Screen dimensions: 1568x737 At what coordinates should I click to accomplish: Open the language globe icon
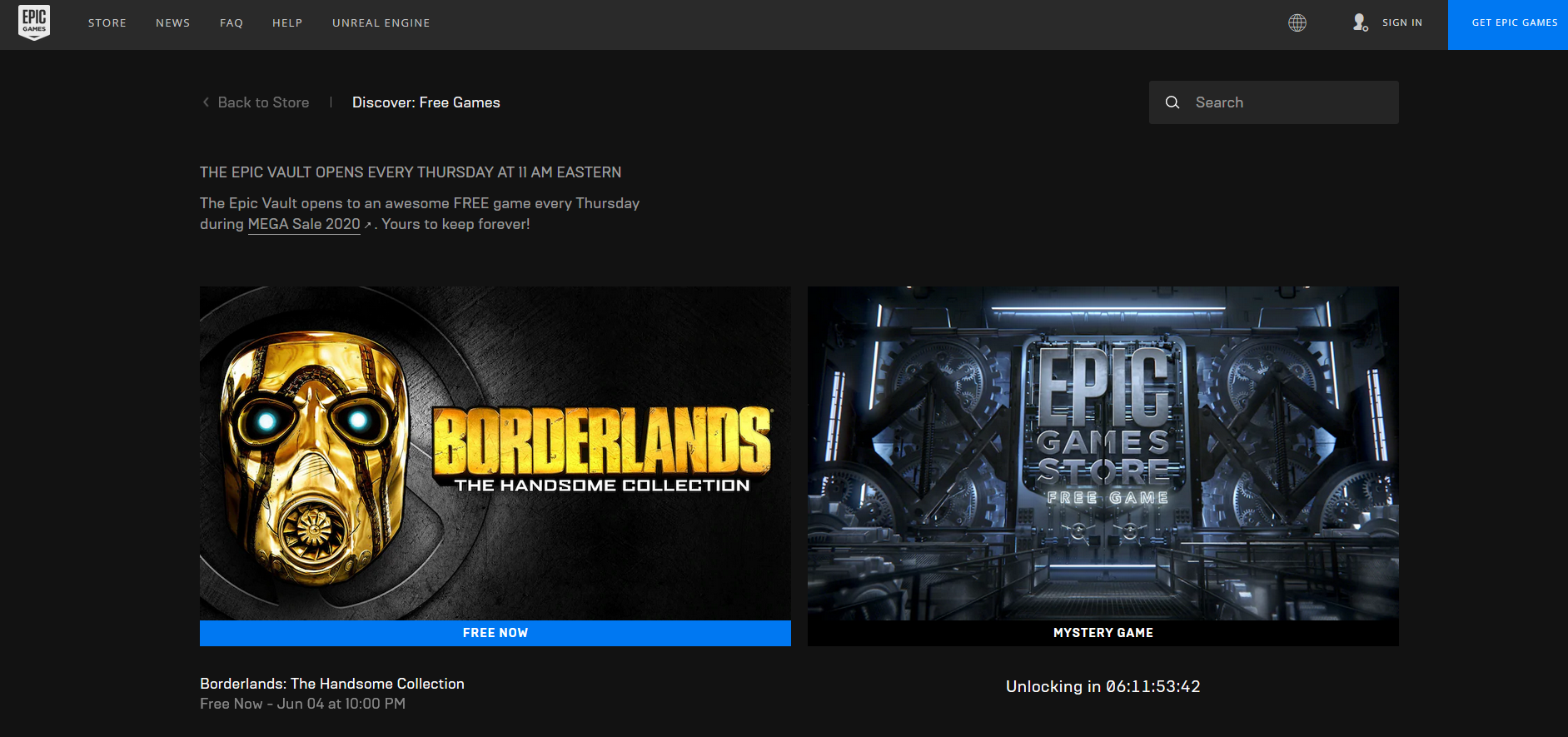1297,22
